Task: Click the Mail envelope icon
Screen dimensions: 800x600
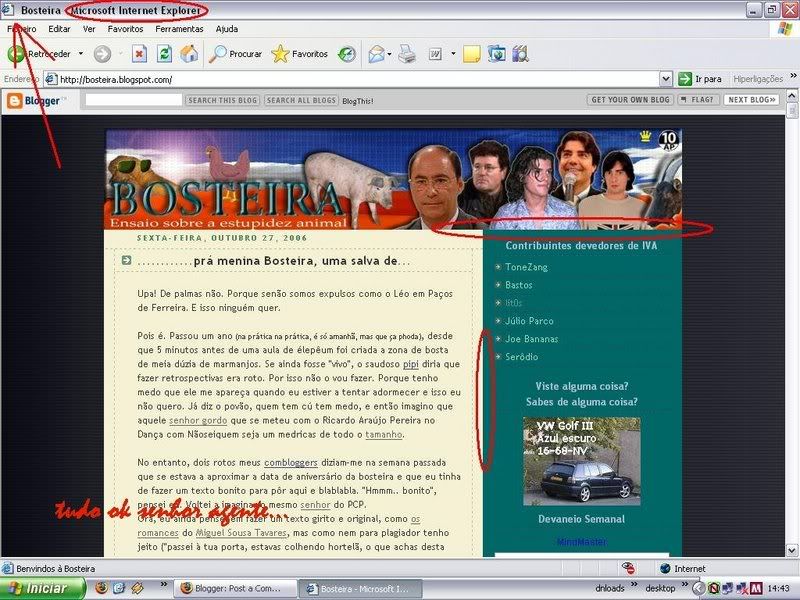Action: click(x=376, y=54)
